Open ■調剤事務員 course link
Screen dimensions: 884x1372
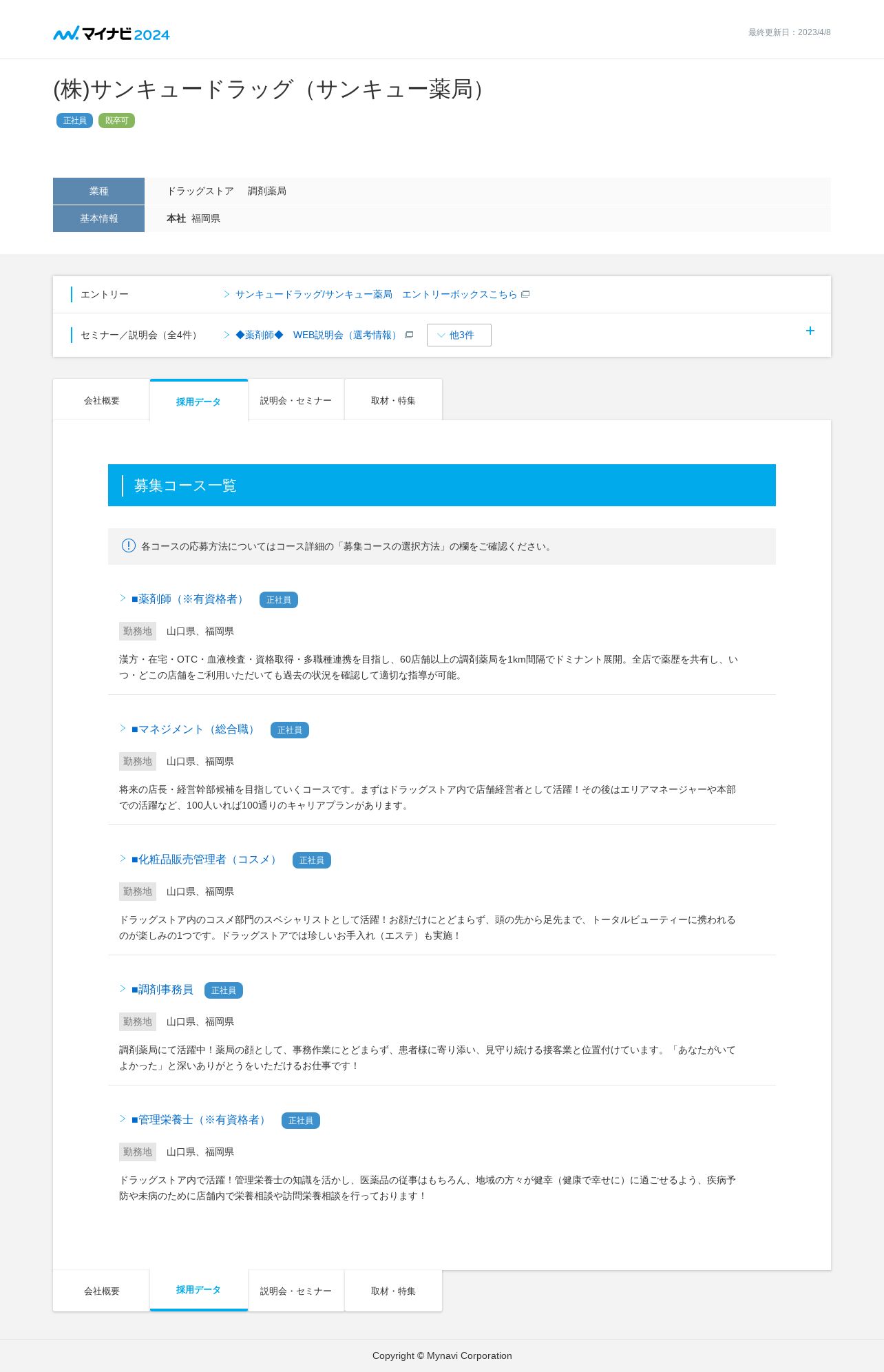[x=162, y=990]
